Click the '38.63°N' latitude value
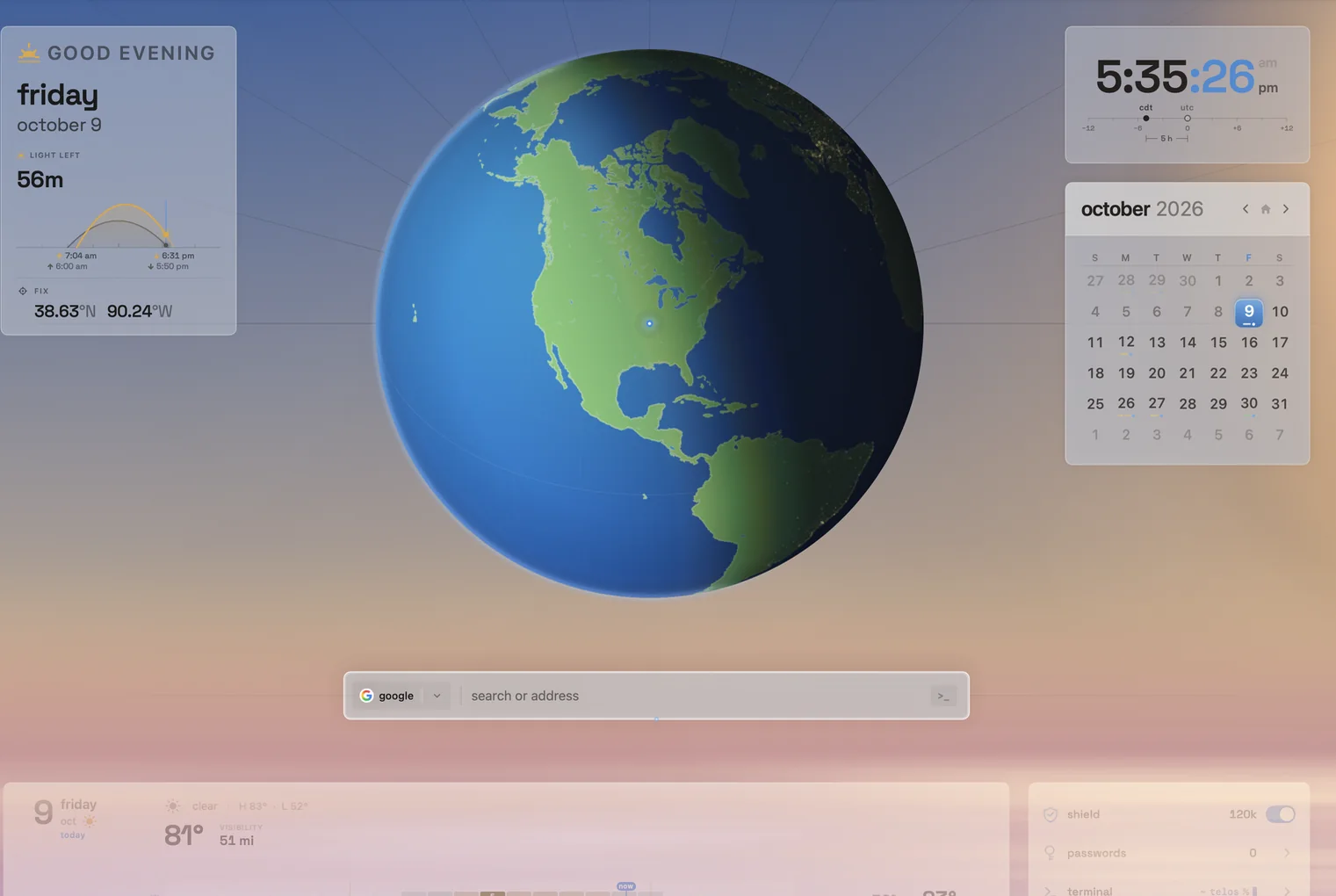 click(x=65, y=311)
